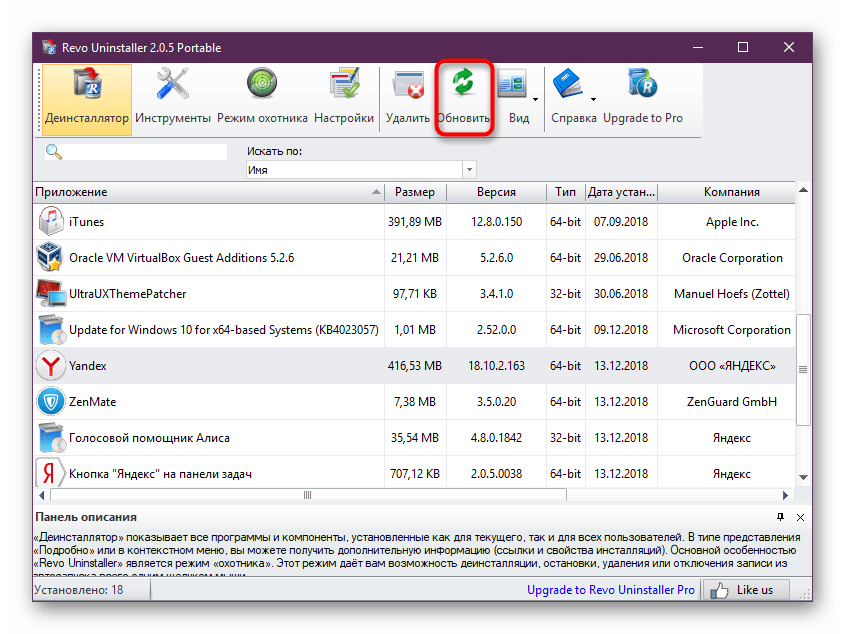Open the Искать по Имя combo box
This screenshot has height=634, width=845.
pos(361,170)
